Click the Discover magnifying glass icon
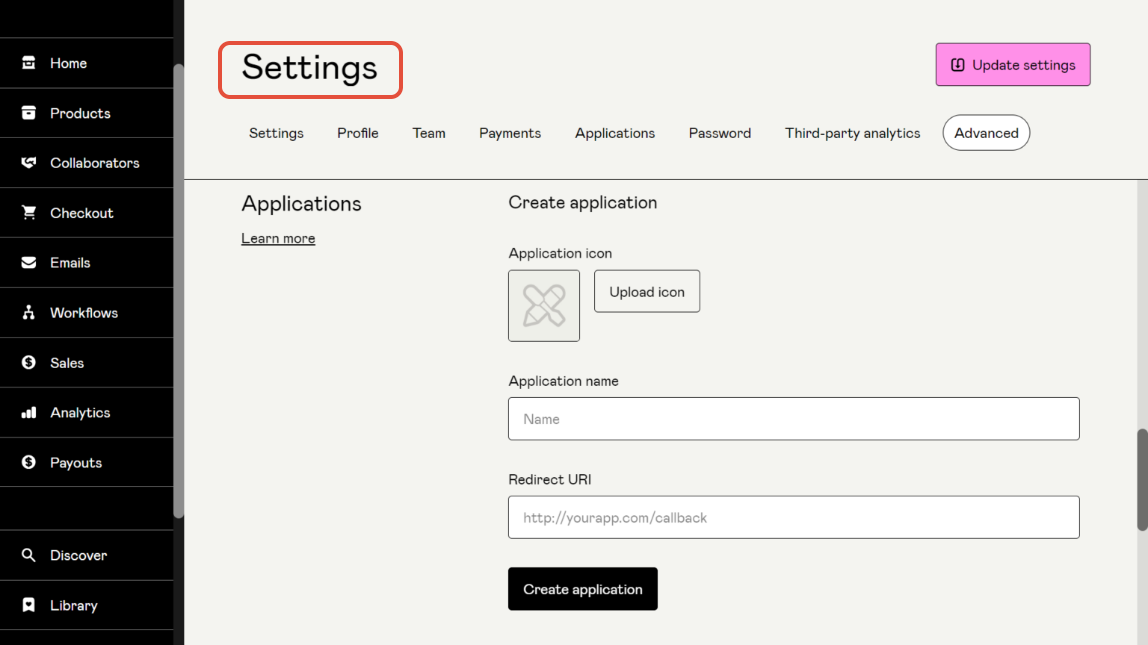Screen dimensions: 1148x645 (x=29, y=555)
